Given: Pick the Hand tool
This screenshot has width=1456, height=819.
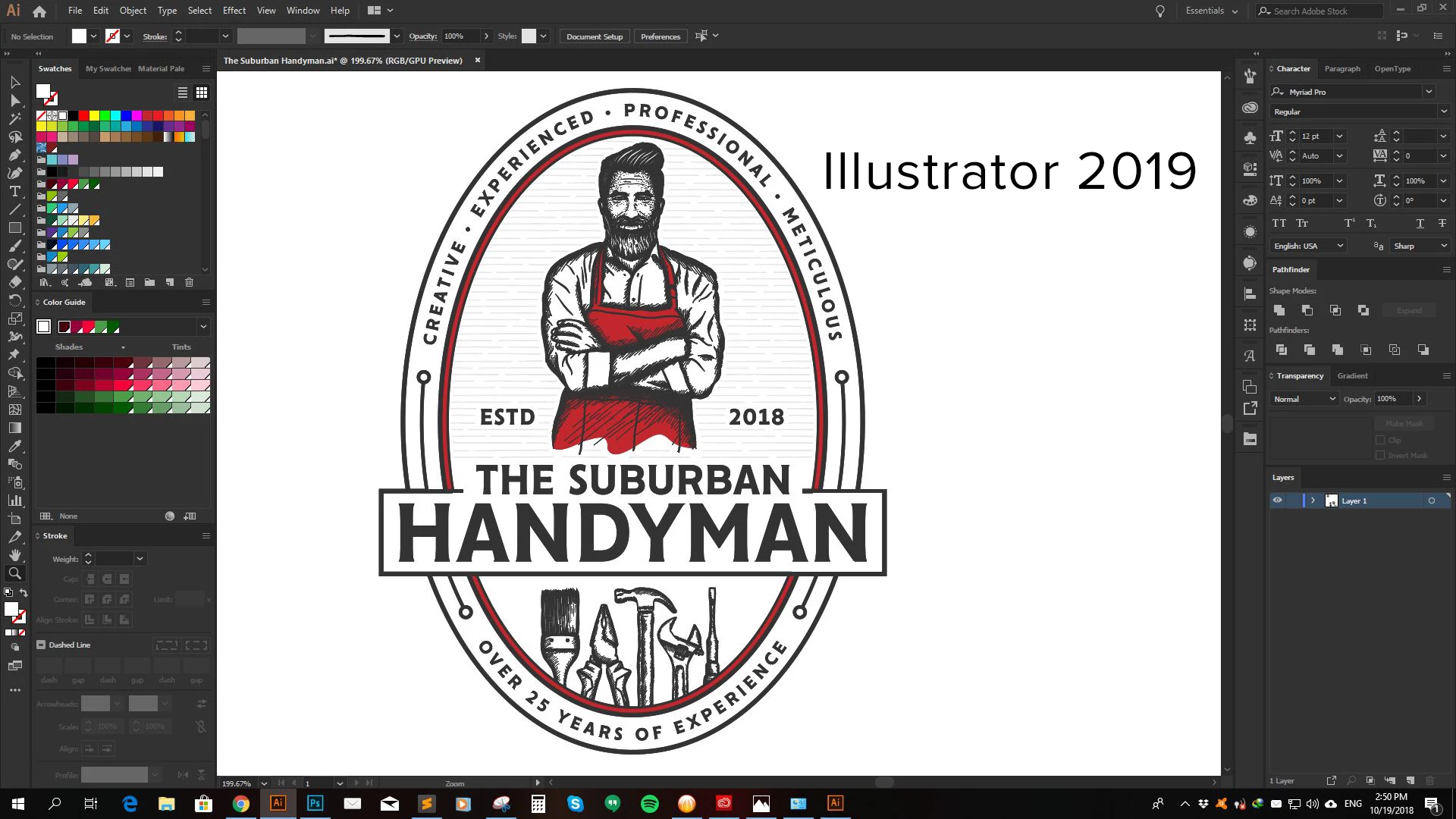Looking at the screenshot, I should [14, 555].
